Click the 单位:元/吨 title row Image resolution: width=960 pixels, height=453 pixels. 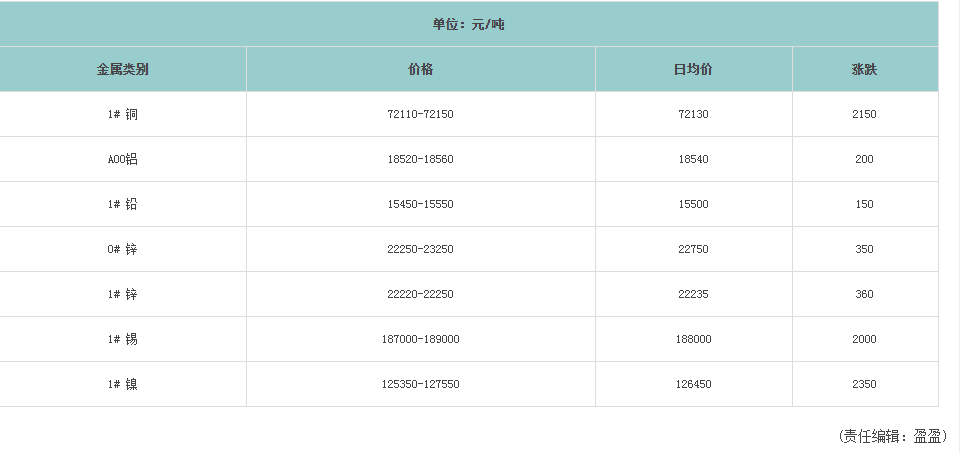pyautogui.click(x=469, y=24)
